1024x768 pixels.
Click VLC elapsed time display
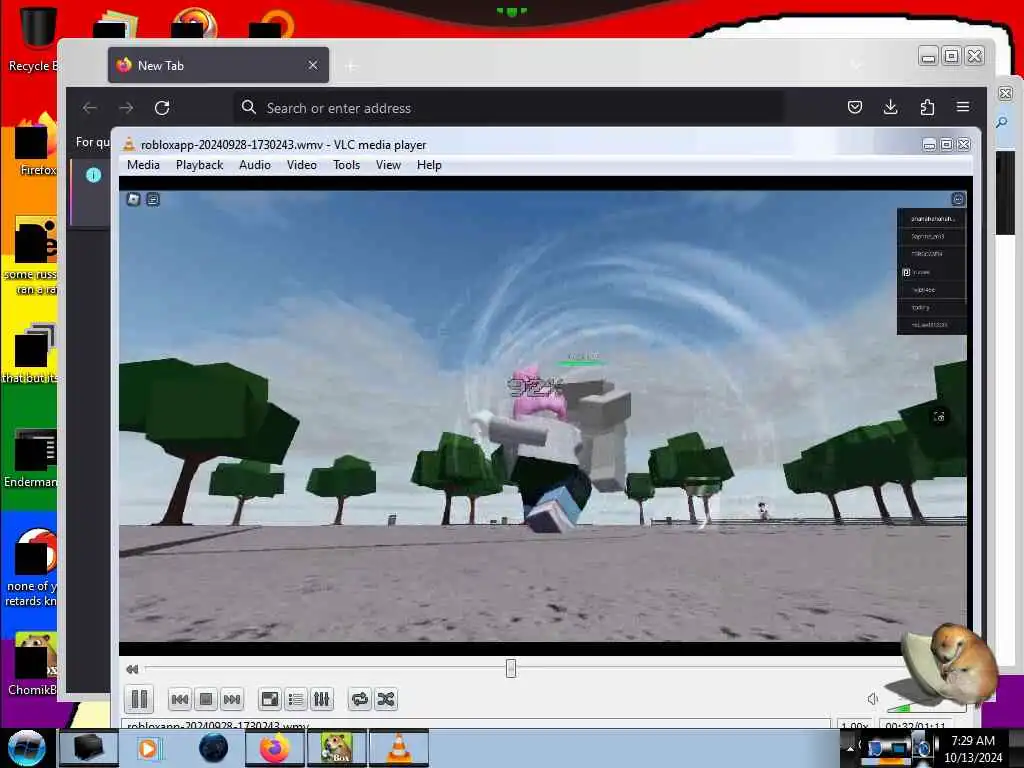915,725
